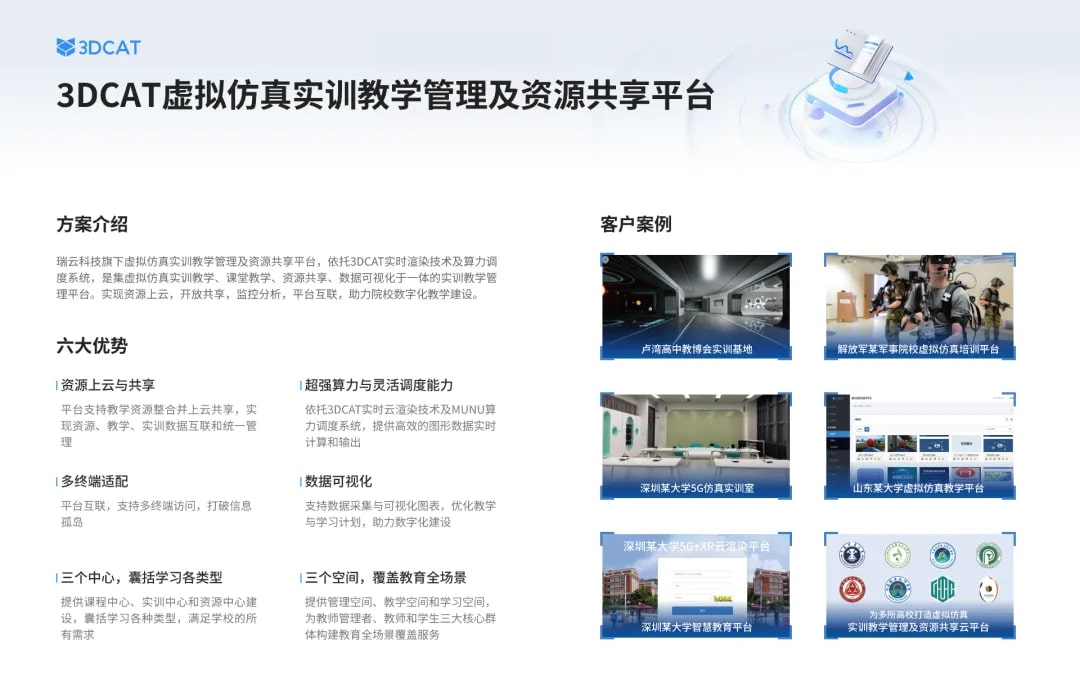
Task: Click description 提供课程中心、实训中心和资源中心建设
Action: [x=158, y=618]
